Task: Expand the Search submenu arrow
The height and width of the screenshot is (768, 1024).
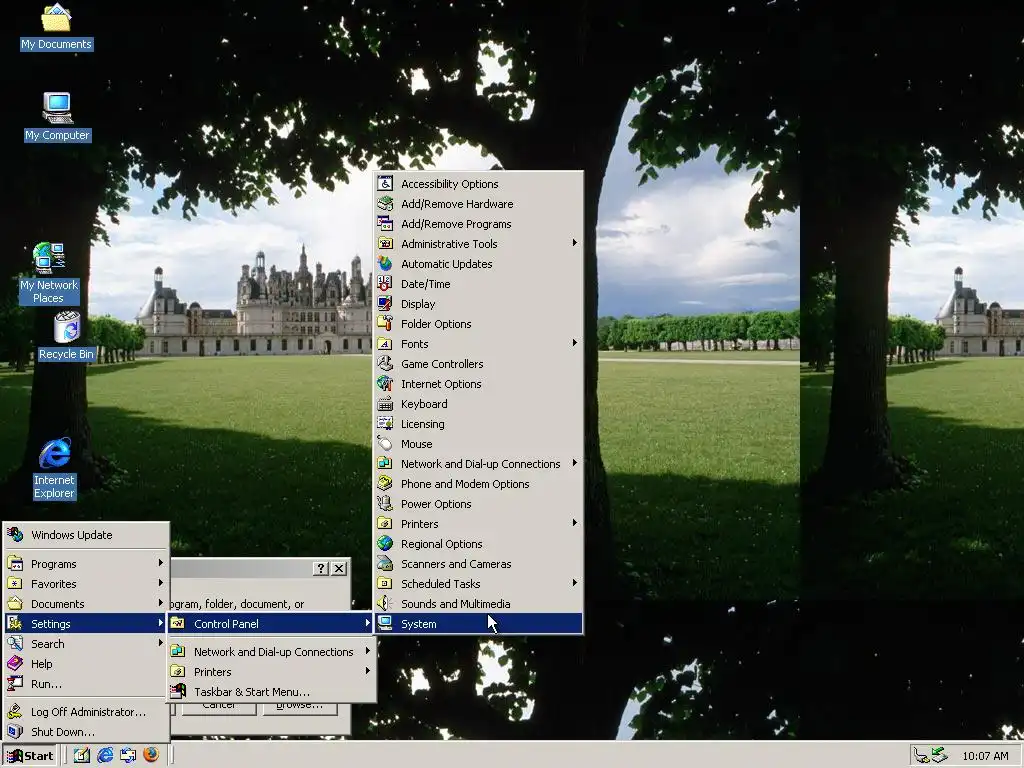Action: pos(161,643)
